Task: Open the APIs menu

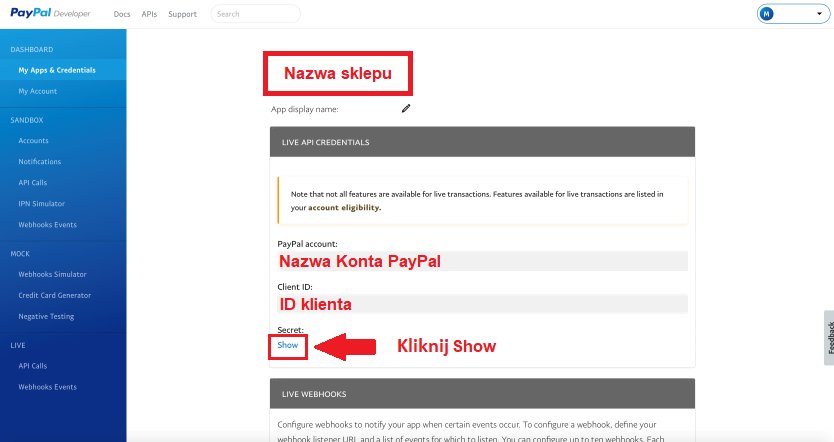Action: [149, 14]
